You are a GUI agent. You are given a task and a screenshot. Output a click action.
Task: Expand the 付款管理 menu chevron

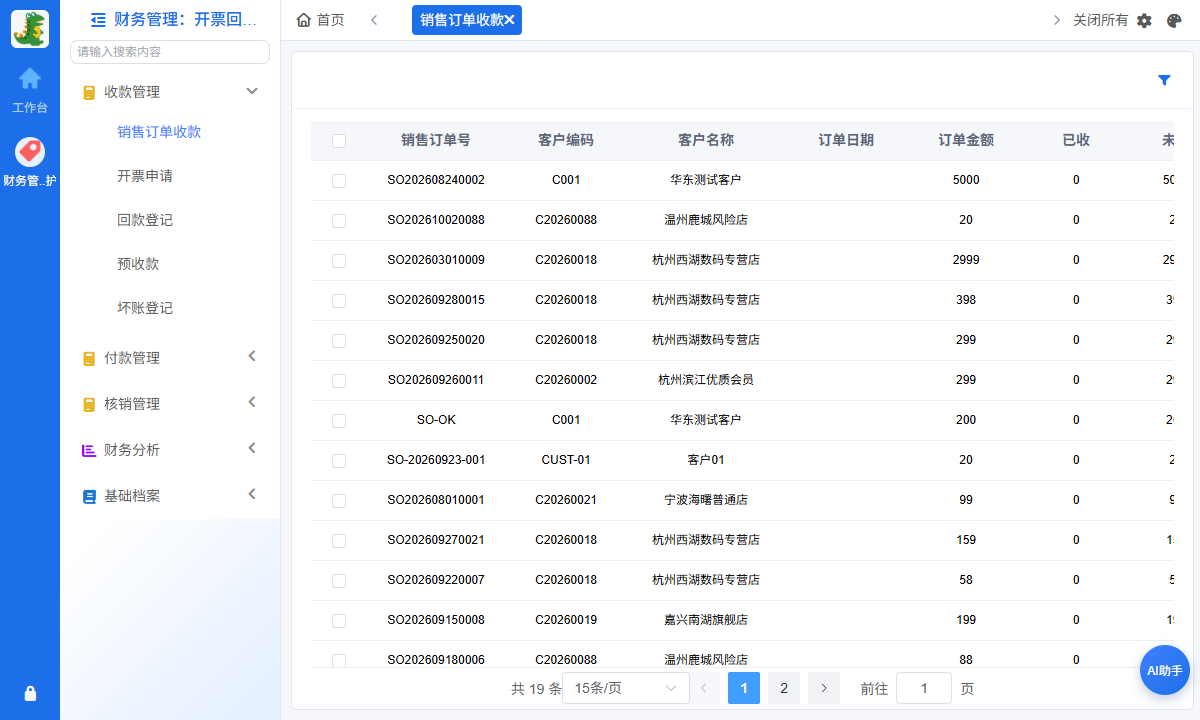[x=252, y=356]
